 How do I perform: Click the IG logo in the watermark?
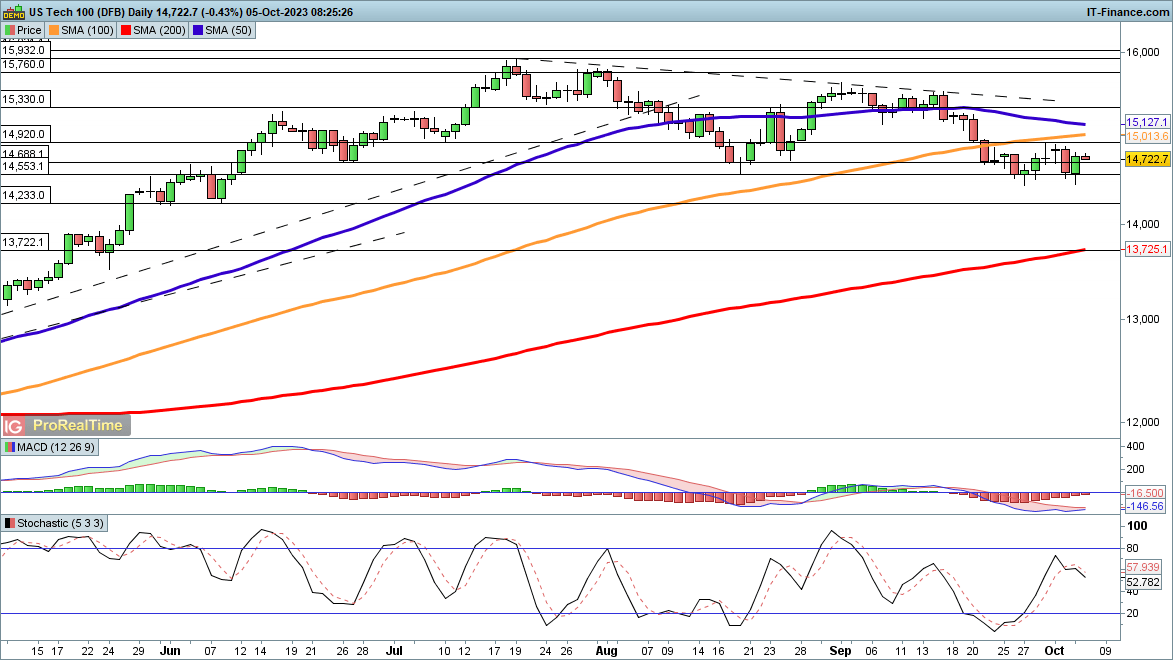pos(13,426)
